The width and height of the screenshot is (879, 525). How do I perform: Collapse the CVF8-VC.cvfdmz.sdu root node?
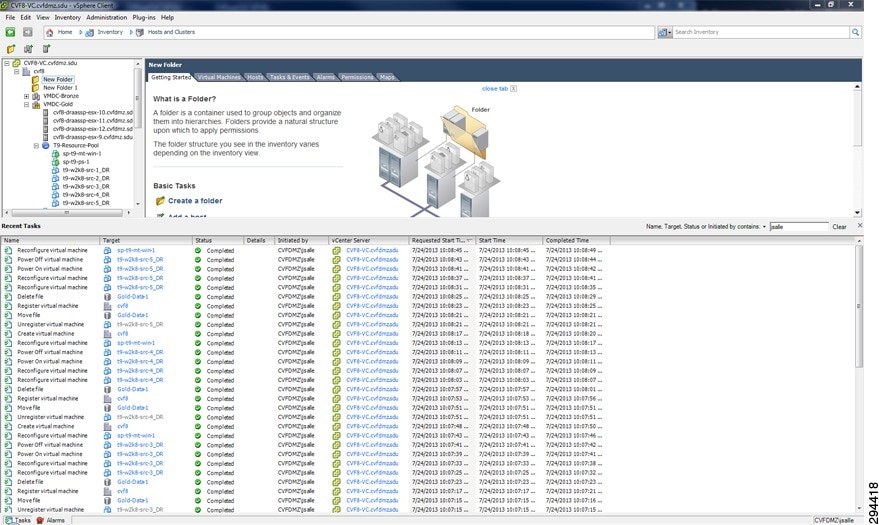pos(7,63)
